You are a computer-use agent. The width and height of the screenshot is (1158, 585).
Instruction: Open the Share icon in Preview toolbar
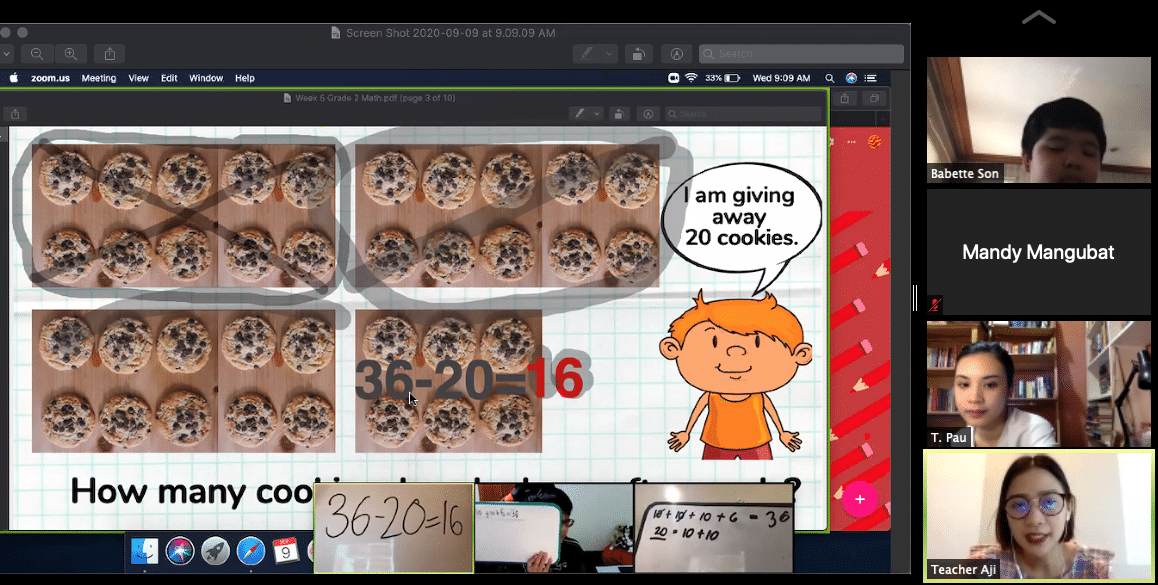109,54
